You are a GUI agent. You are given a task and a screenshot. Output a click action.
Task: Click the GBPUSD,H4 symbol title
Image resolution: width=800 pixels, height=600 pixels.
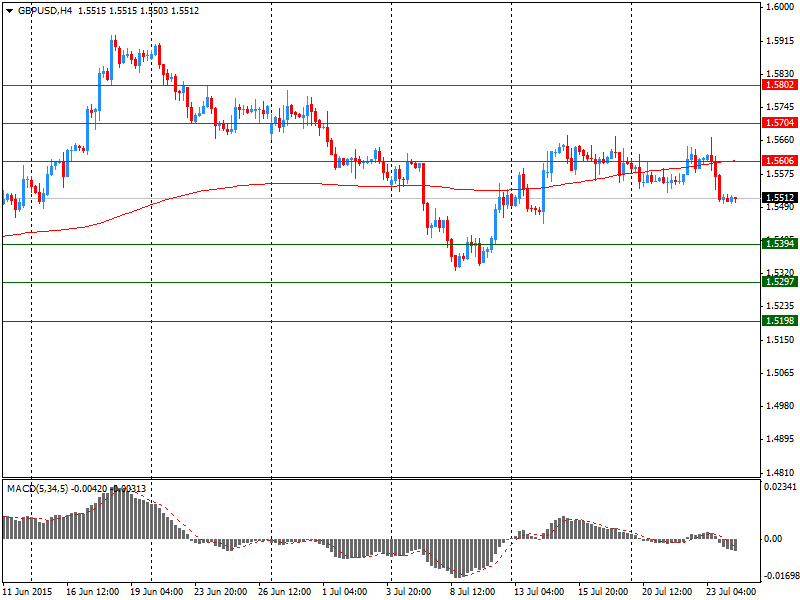point(45,11)
